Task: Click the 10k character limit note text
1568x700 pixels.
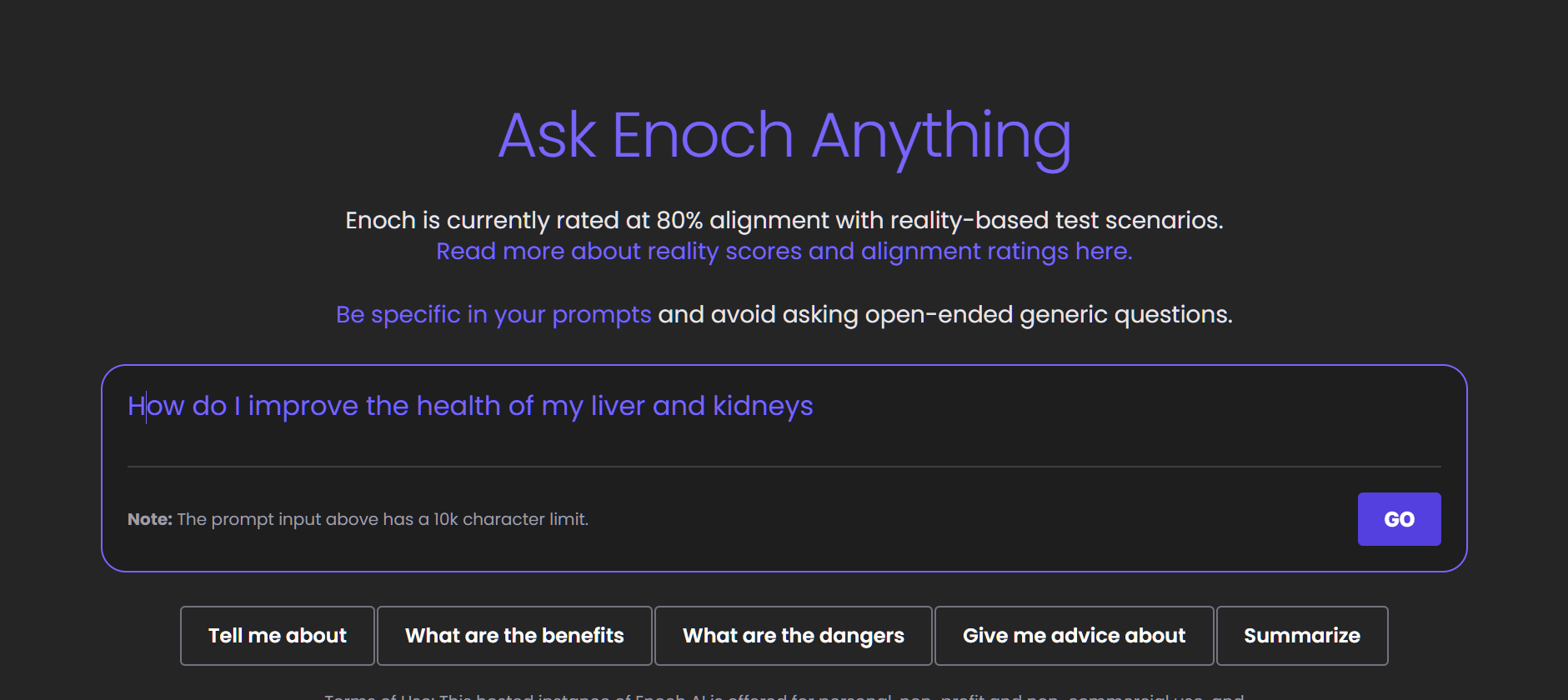Action: pos(383,519)
